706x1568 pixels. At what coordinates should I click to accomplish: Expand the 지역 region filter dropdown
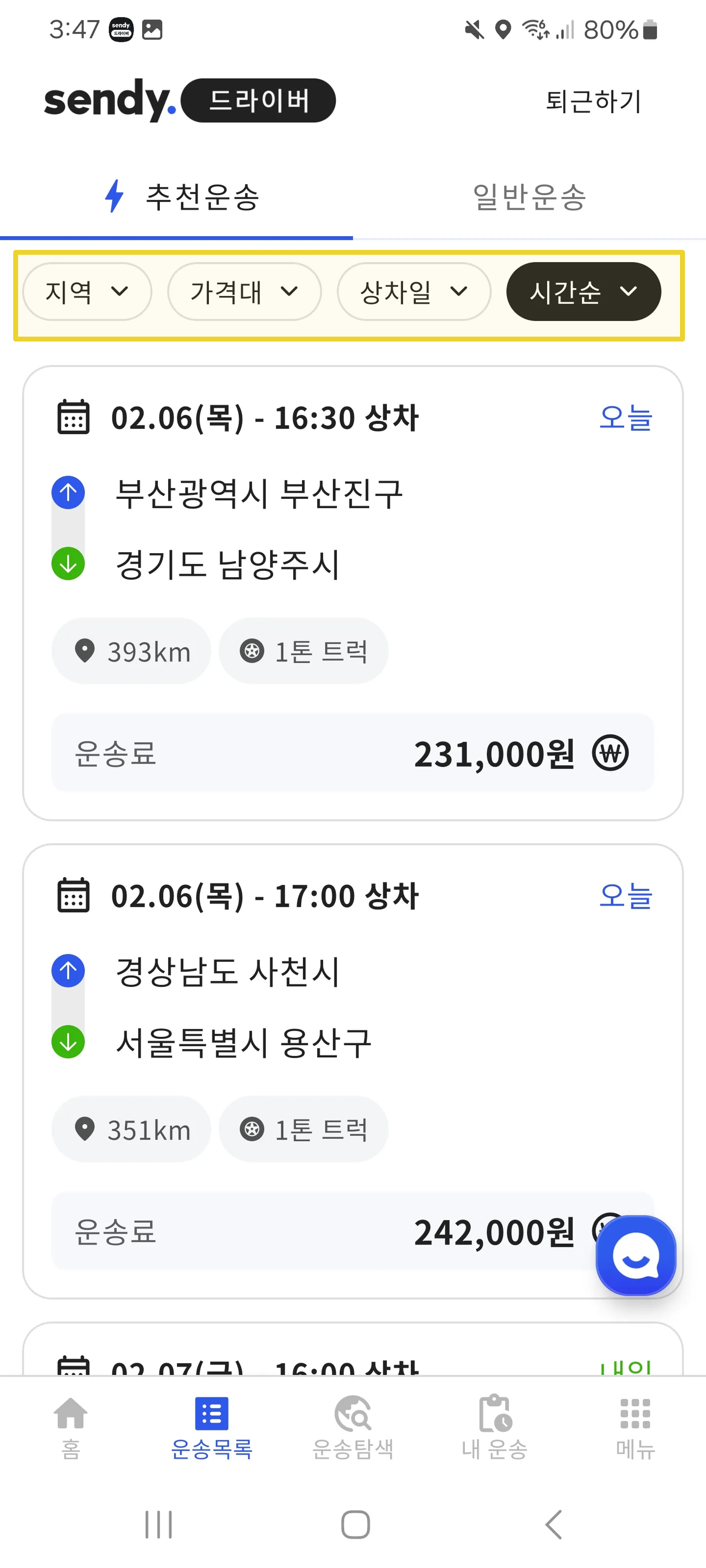(x=87, y=292)
